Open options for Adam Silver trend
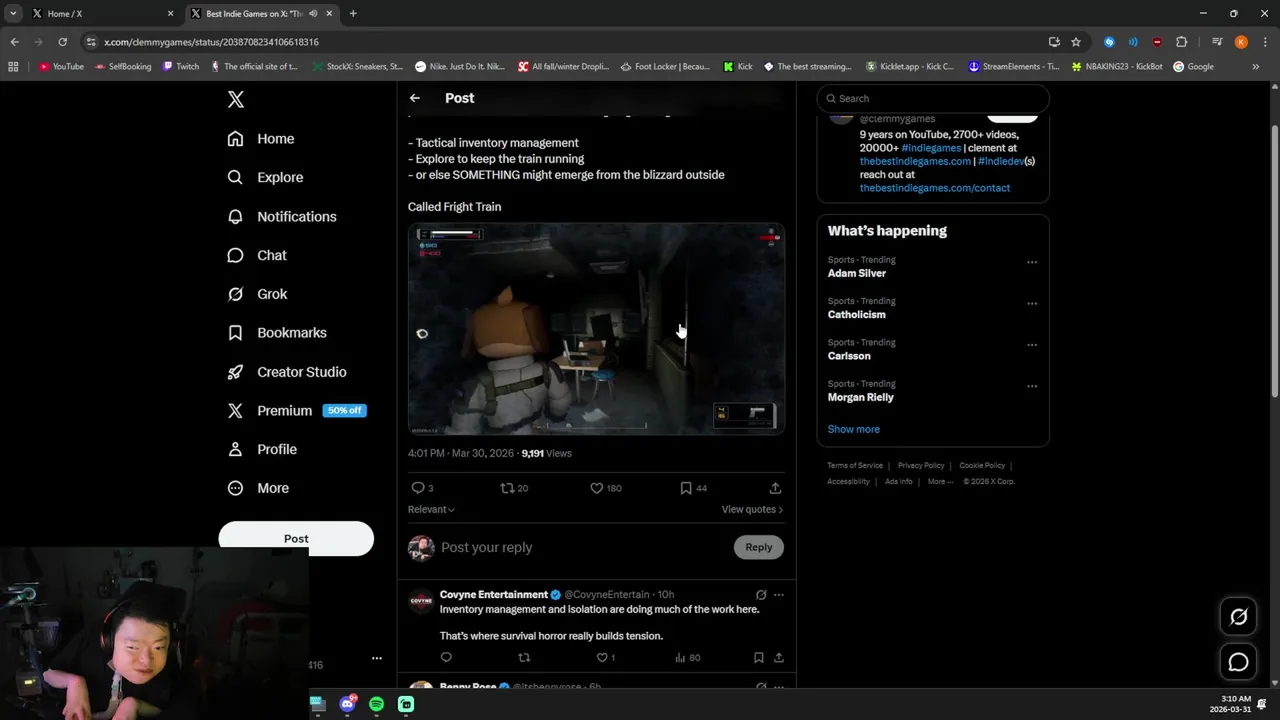The image size is (1280, 720). [x=1032, y=262]
